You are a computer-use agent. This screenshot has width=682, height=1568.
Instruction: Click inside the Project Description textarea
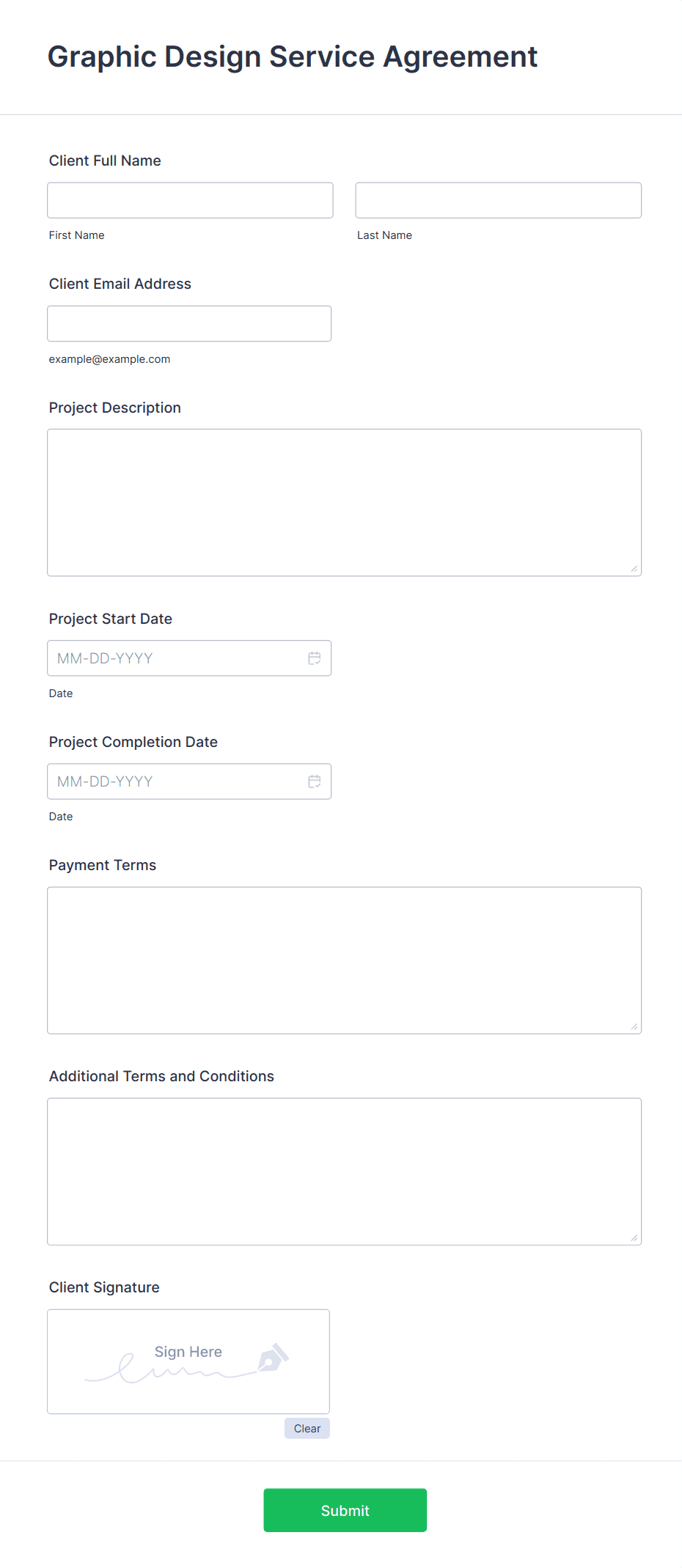tap(345, 503)
